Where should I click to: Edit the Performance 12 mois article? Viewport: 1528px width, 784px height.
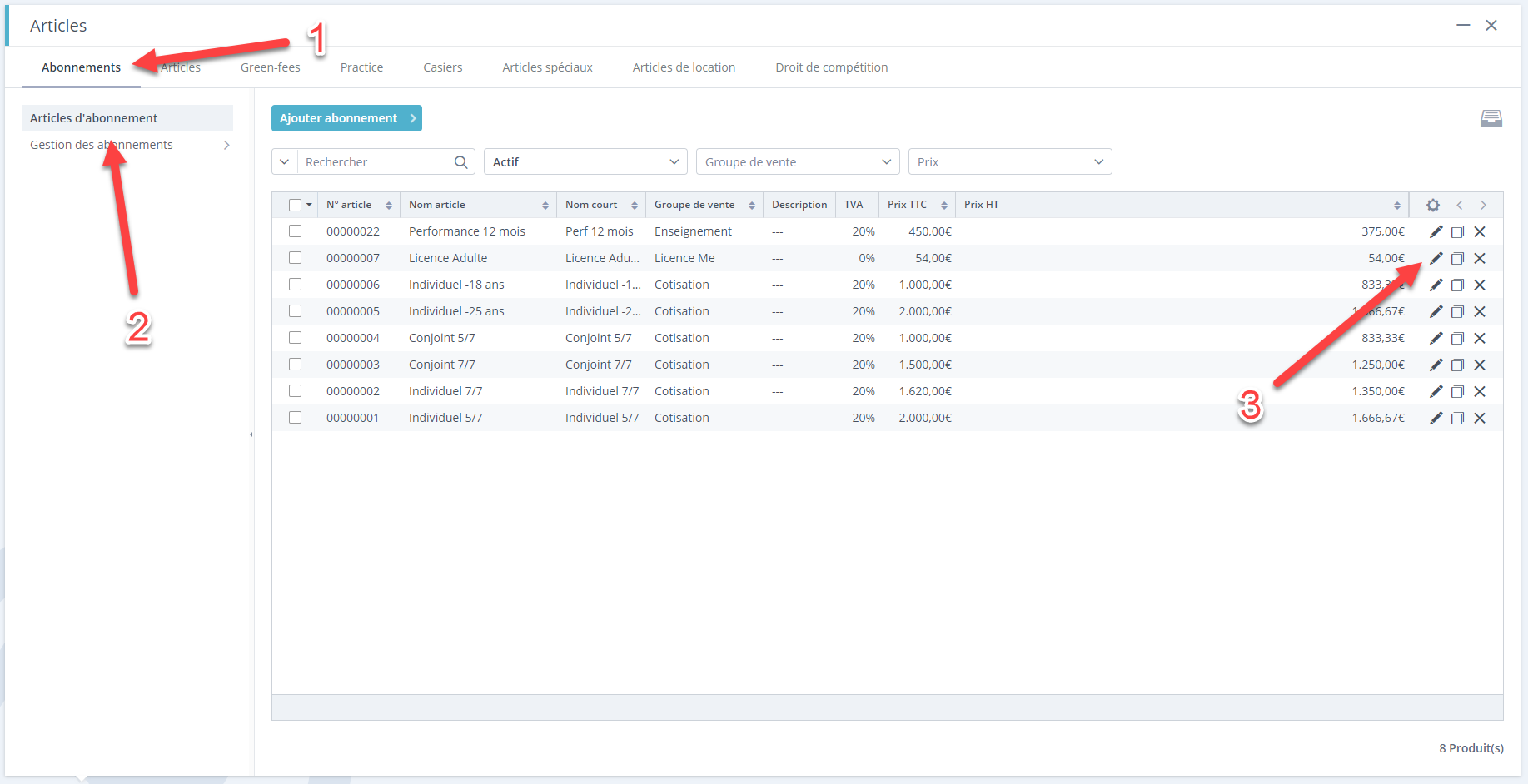(x=1436, y=231)
